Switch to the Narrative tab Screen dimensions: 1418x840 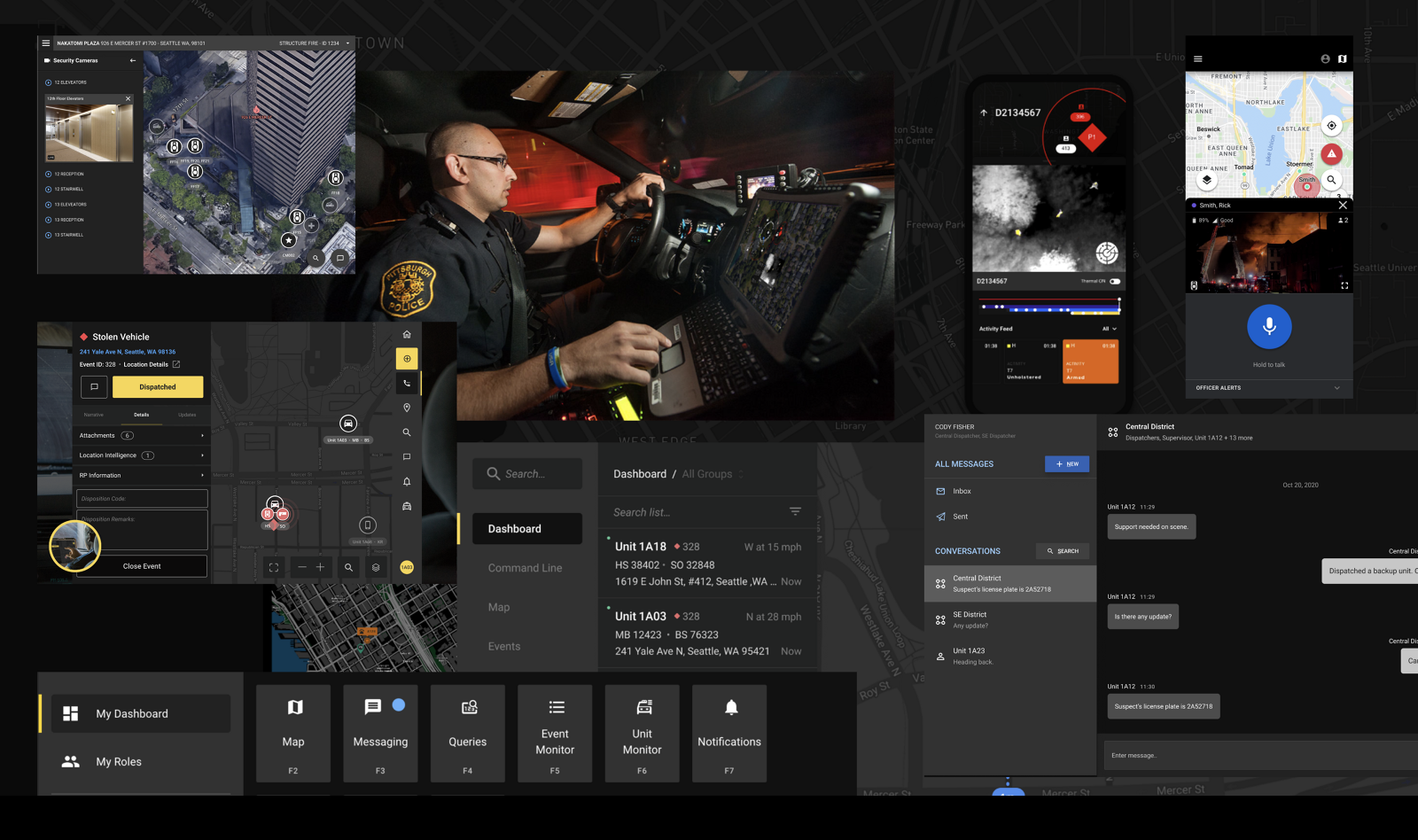[94, 415]
